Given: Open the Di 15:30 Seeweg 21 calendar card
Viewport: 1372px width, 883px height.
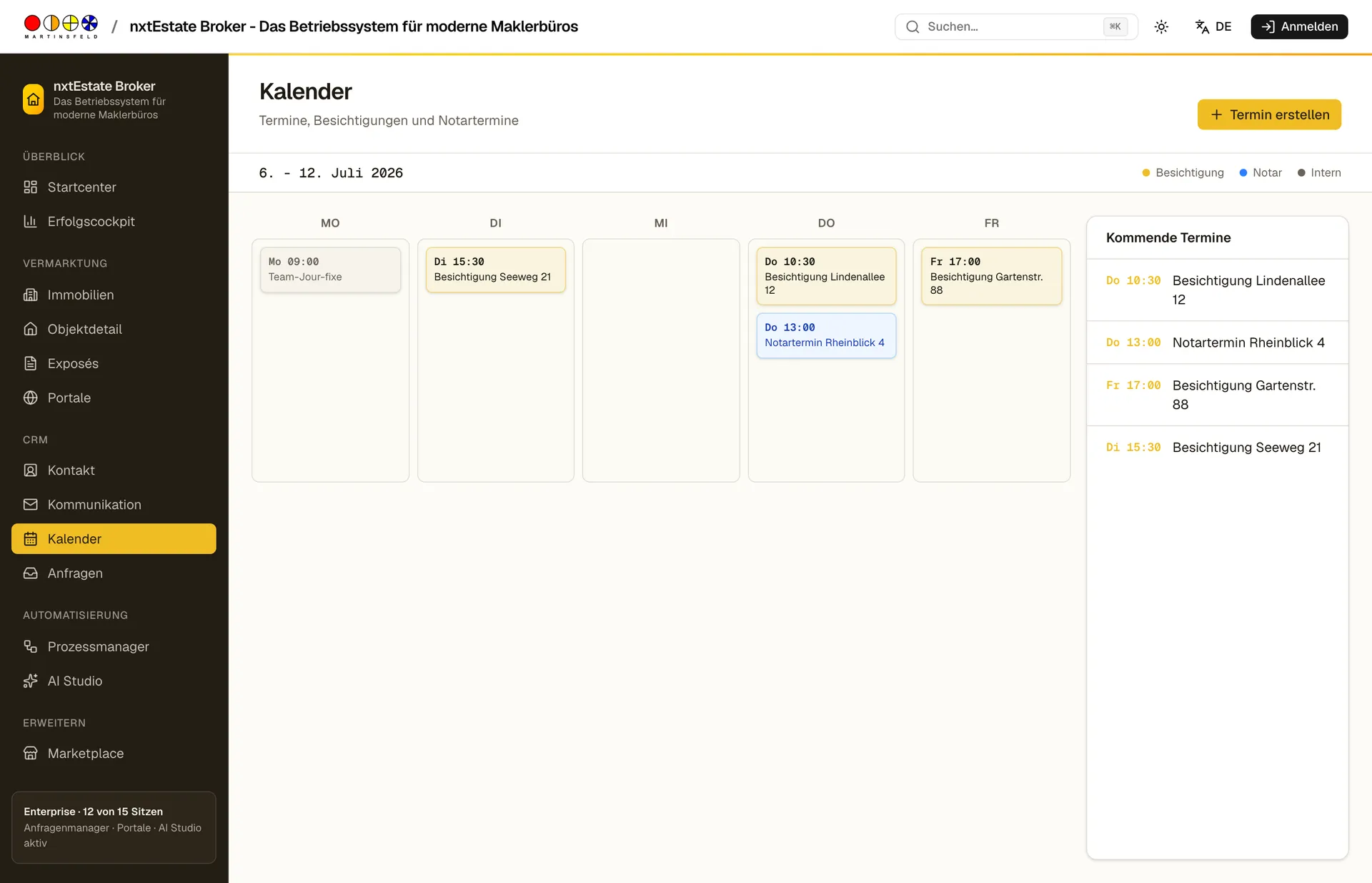Looking at the screenshot, I should click(495, 270).
